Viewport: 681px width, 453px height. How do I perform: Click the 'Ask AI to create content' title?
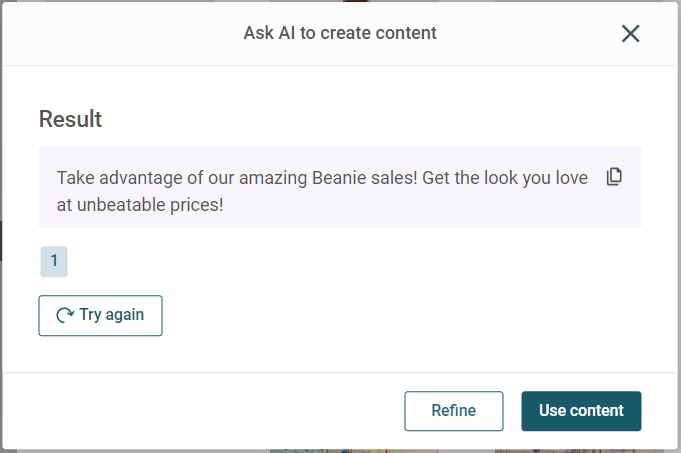click(x=340, y=33)
